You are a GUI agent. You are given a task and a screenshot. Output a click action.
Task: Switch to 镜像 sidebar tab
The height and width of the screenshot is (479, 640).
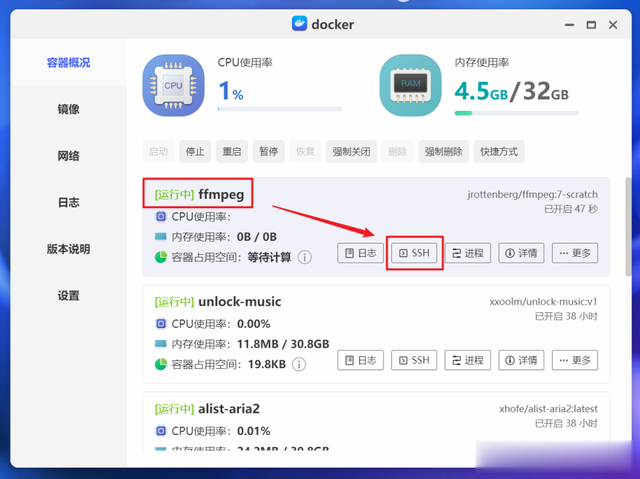point(69,109)
